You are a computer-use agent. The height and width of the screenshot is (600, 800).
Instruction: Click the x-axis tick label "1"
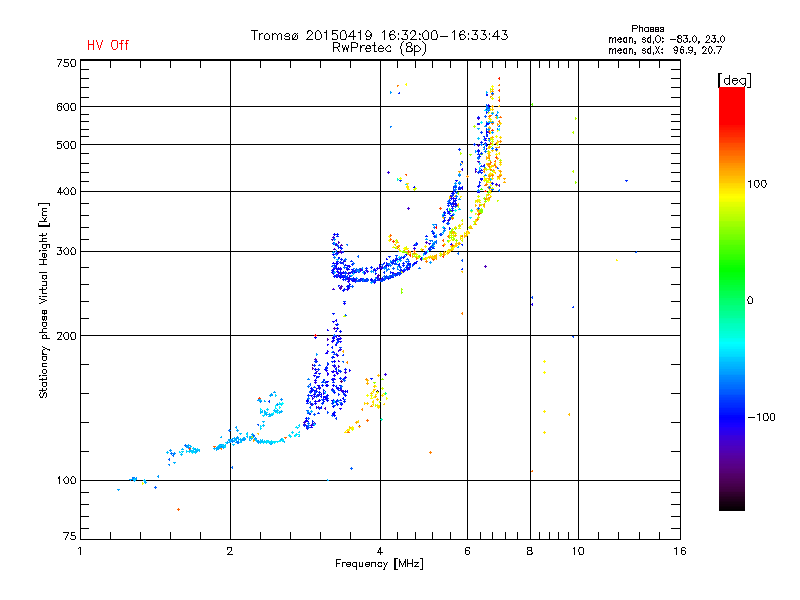(80, 551)
